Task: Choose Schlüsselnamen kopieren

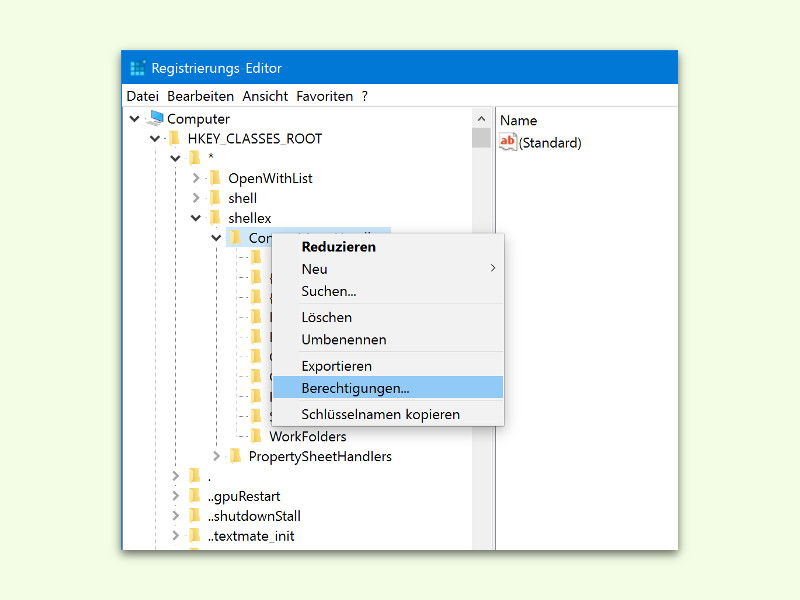Action: point(388,414)
